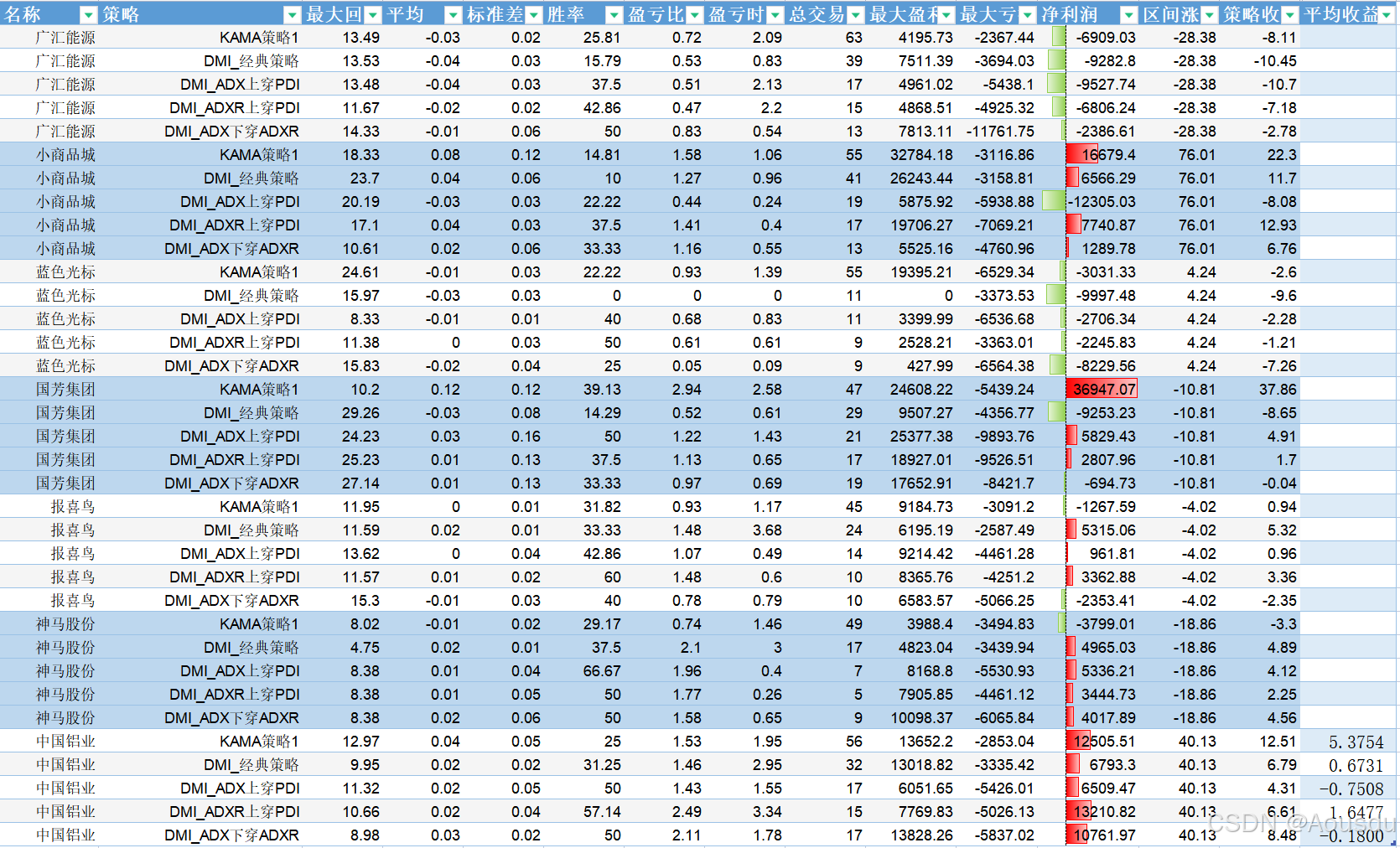Image resolution: width=1400 pixels, height=848 pixels.
Task: Open the 策略 column filter dropdown
Action: point(292,15)
